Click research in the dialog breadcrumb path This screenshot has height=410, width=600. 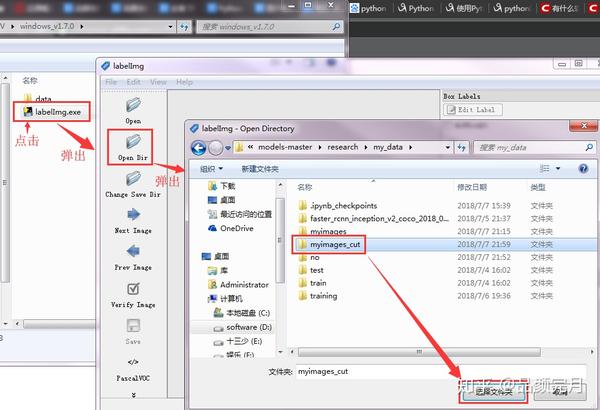343,147
